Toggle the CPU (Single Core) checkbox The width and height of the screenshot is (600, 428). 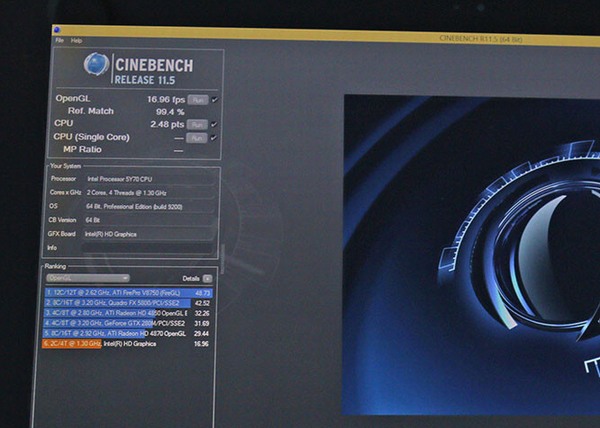(214, 137)
